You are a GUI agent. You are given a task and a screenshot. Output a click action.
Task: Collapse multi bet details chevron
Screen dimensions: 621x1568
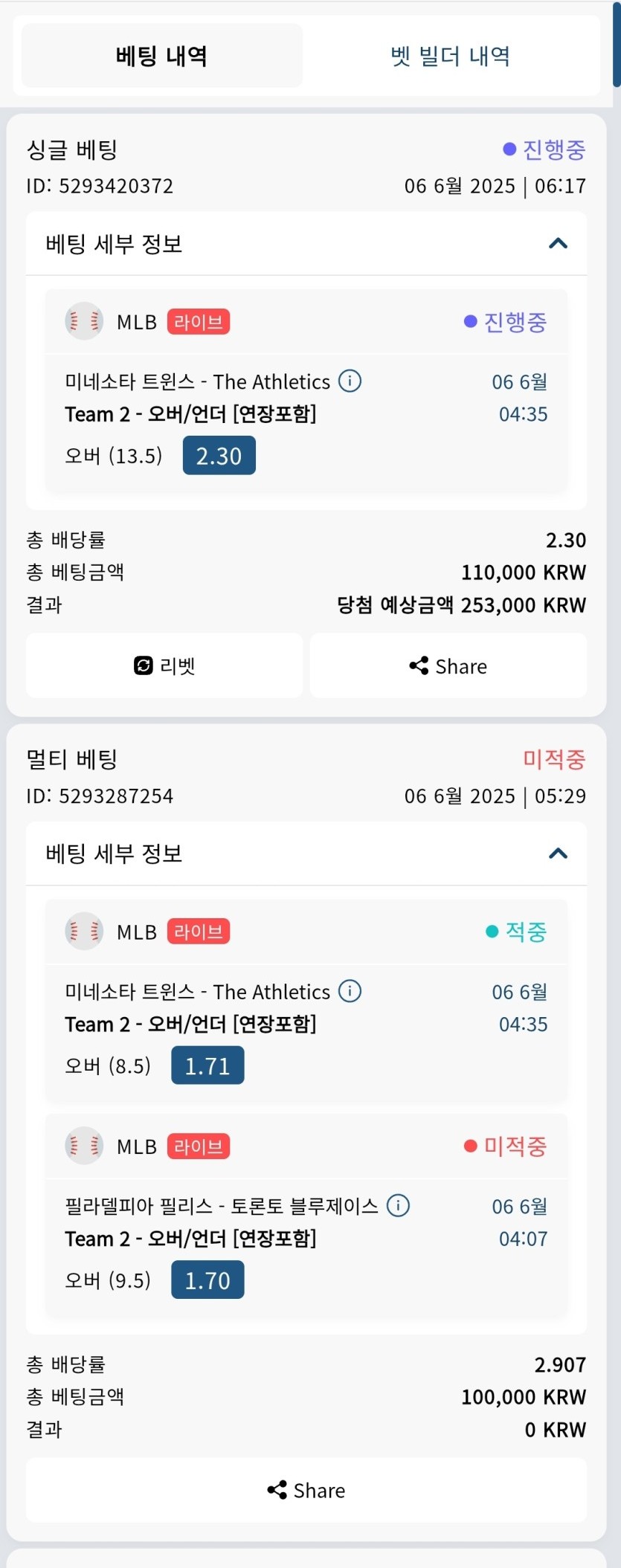[558, 854]
